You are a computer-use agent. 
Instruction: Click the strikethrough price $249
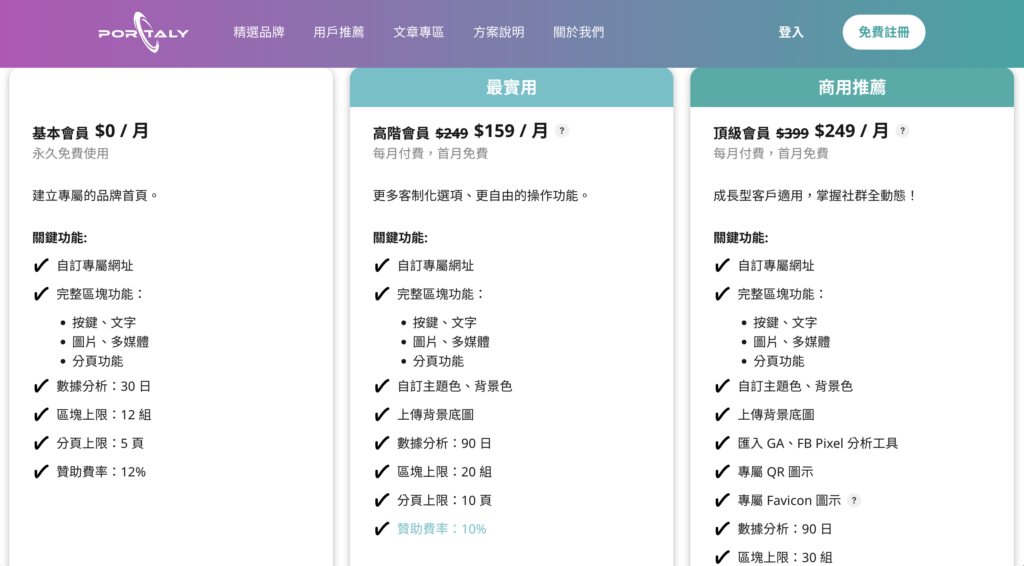[452, 133]
